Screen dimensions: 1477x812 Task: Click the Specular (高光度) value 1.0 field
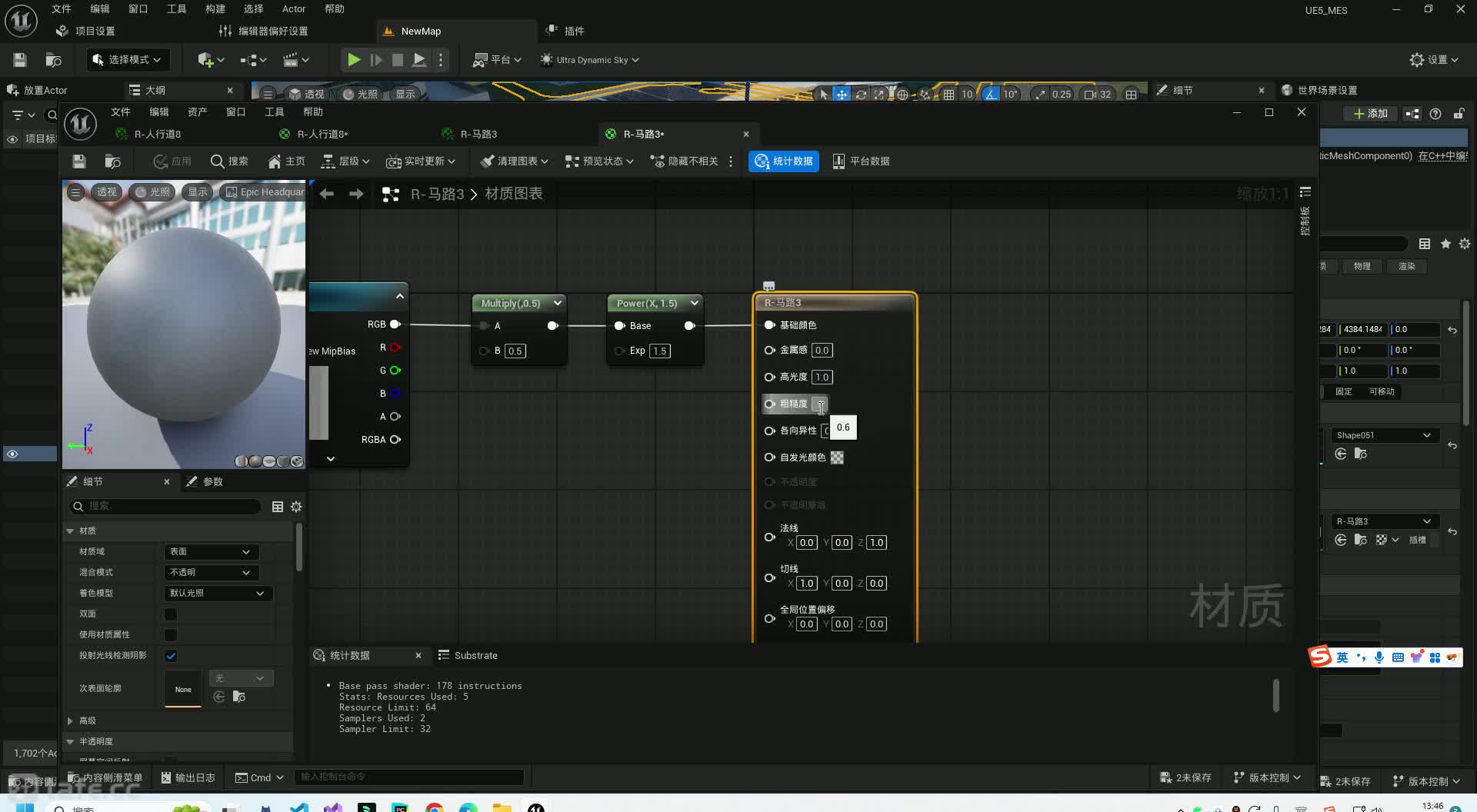(822, 378)
